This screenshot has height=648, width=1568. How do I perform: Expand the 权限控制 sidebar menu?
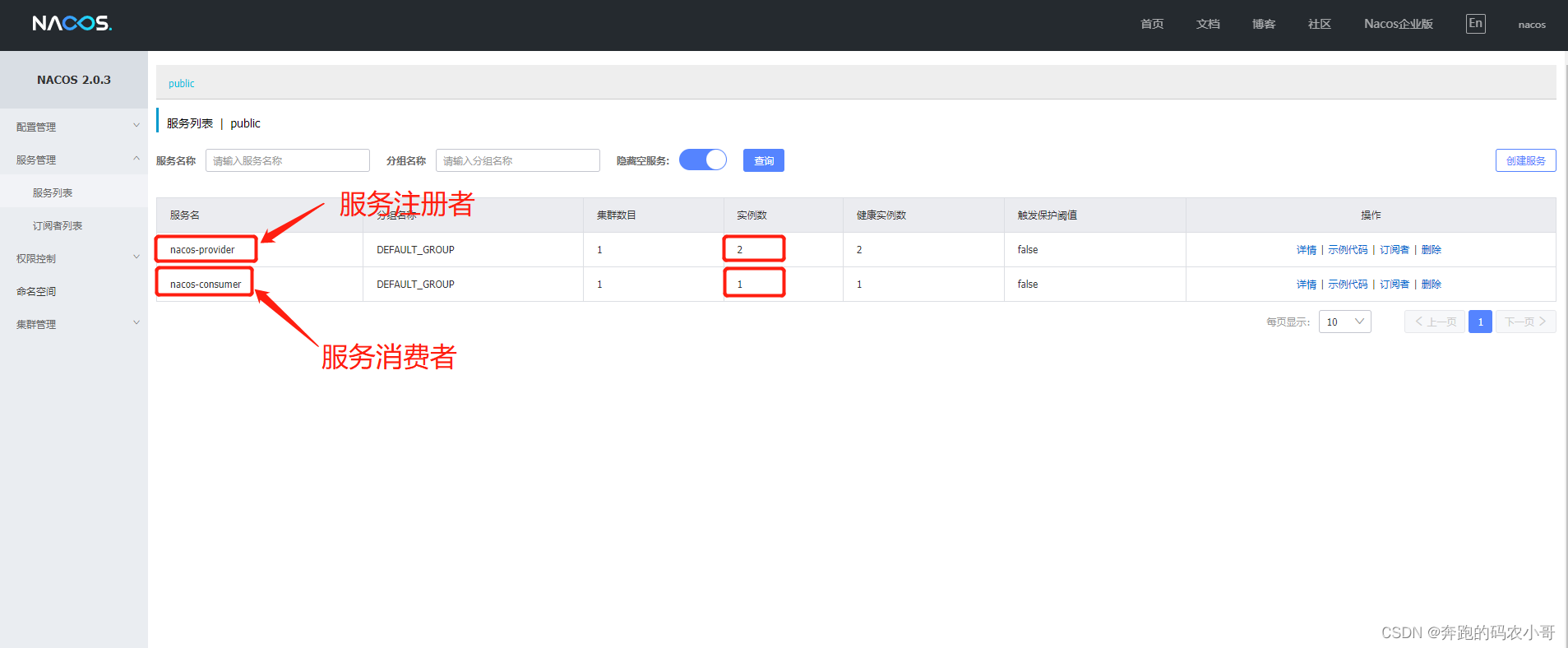click(x=74, y=258)
